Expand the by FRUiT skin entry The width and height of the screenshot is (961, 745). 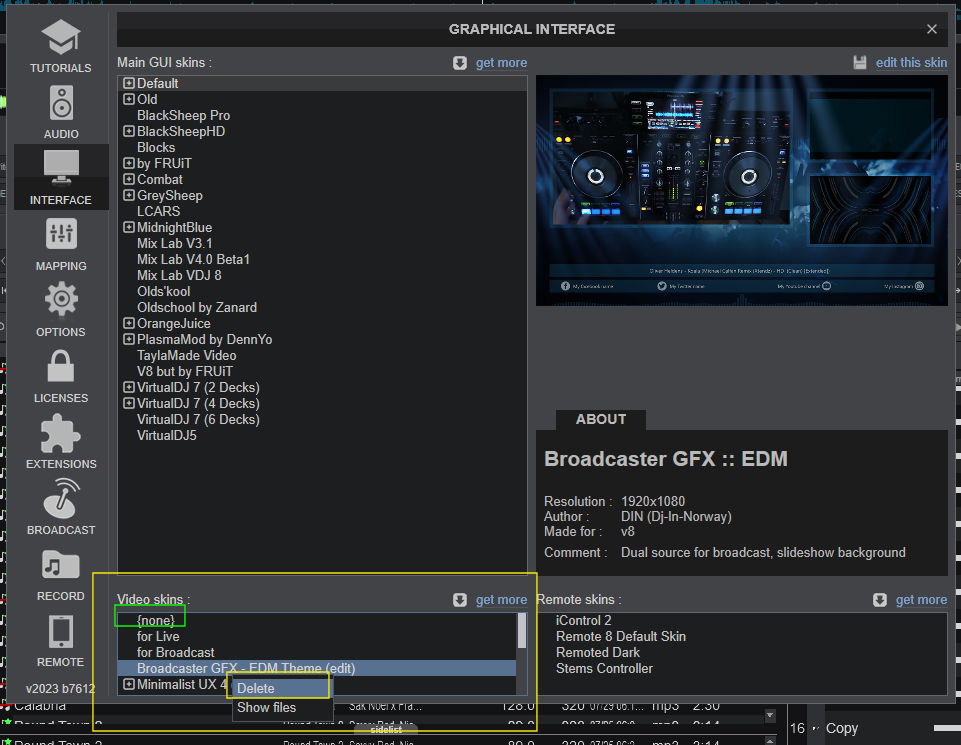point(129,163)
